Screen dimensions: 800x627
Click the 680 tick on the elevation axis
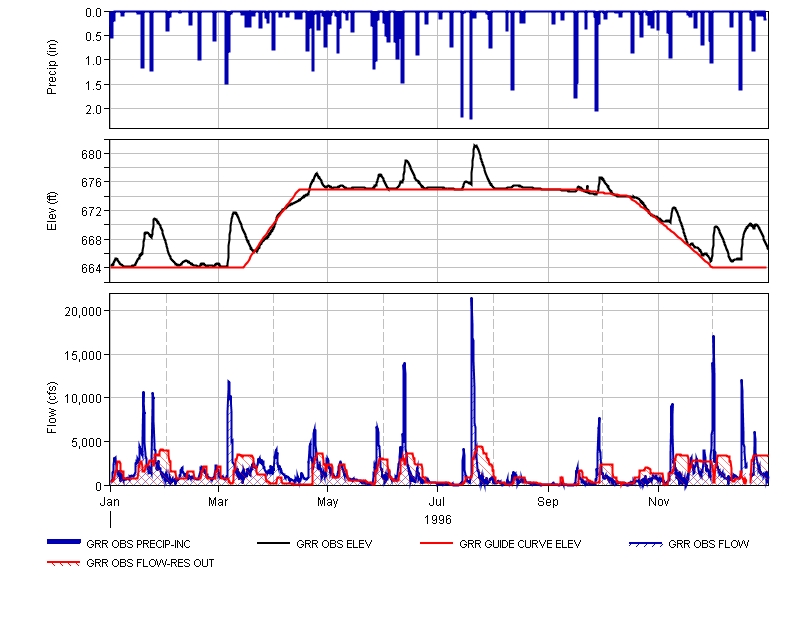point(92,154)
